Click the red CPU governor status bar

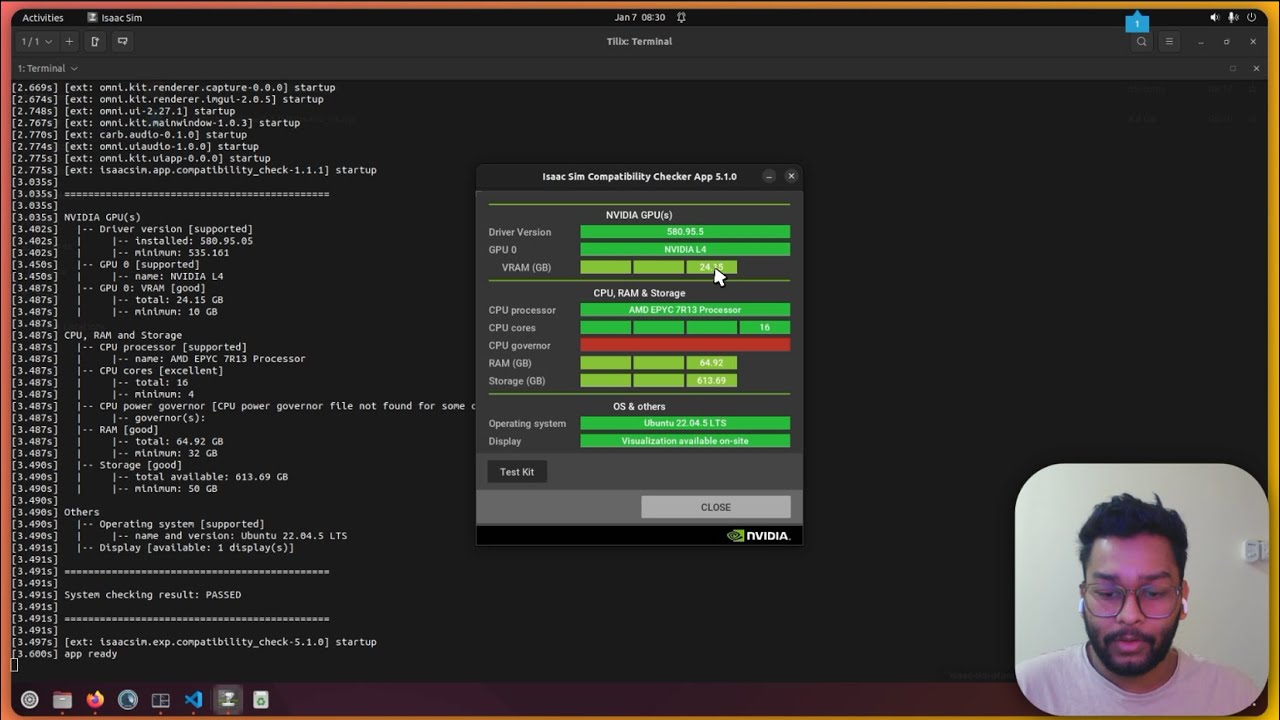coord(685,345)
